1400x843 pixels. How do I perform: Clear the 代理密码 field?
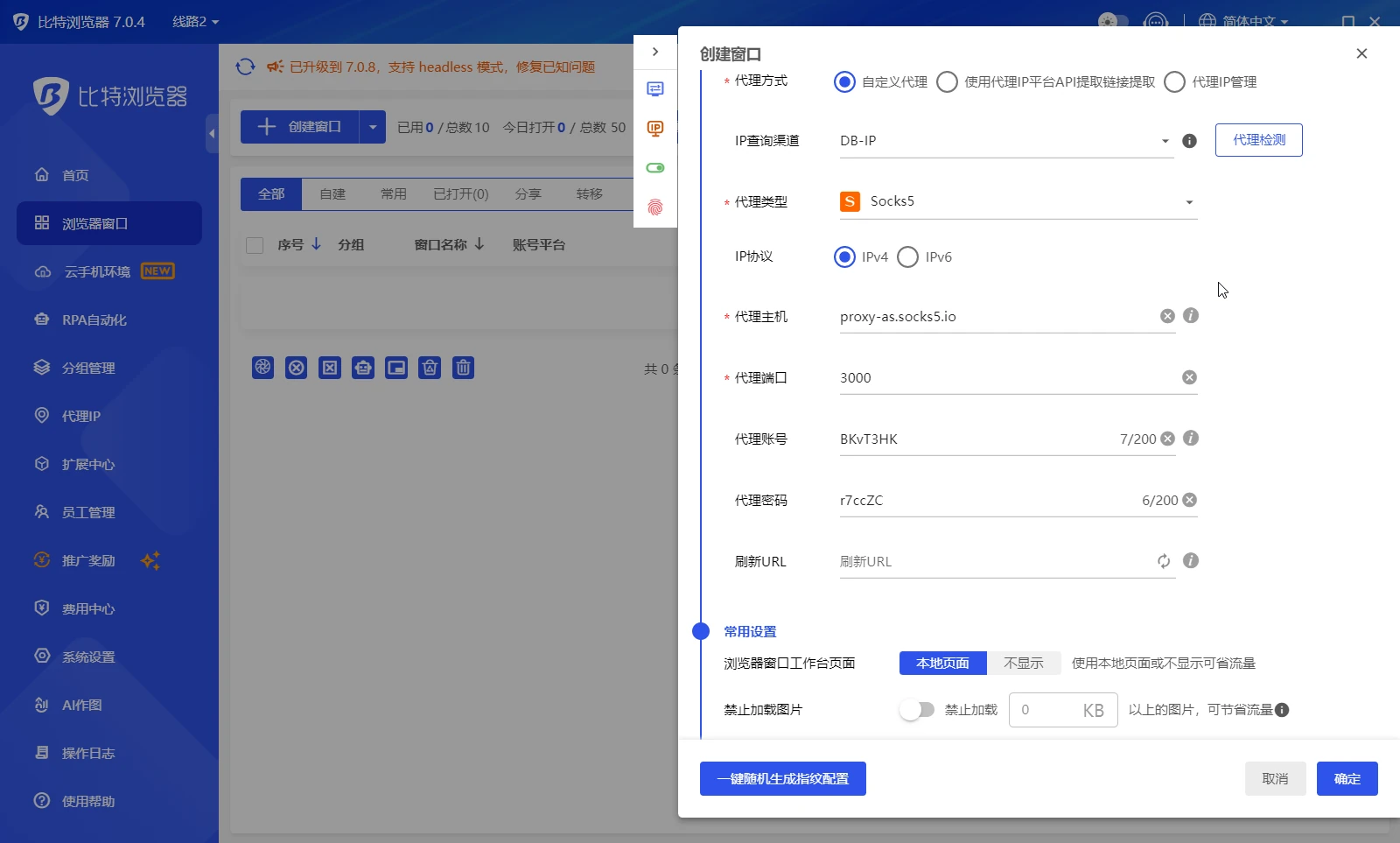(1189, 500)
